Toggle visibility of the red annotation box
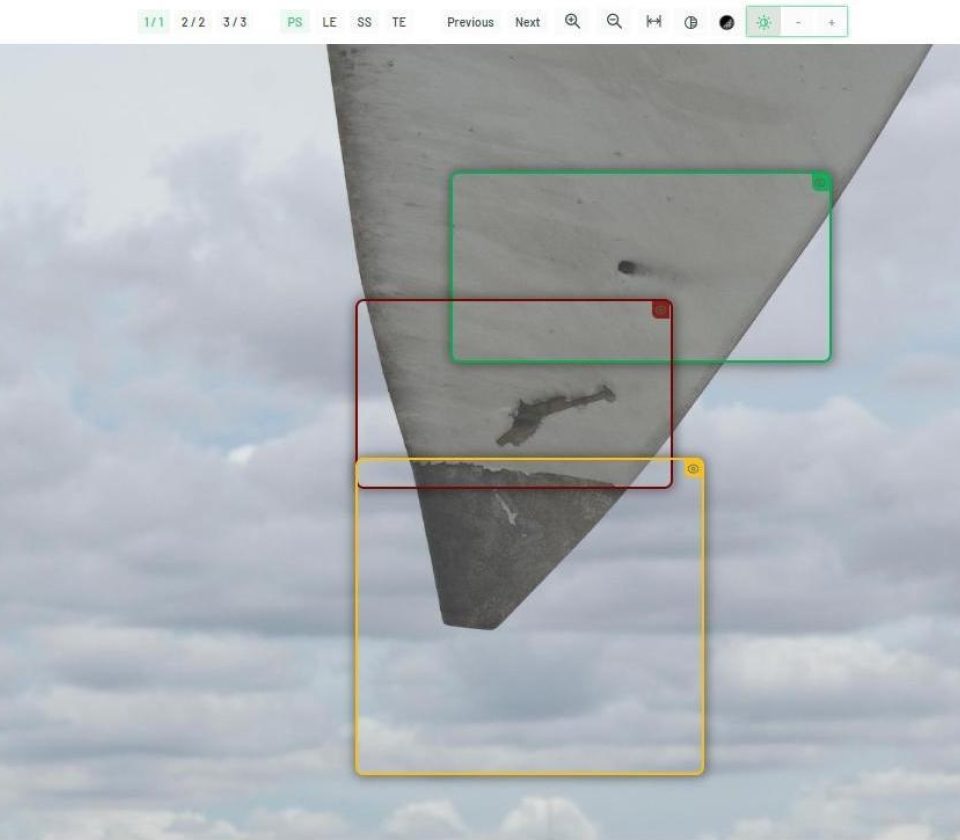The width and height of the screenshot is (960, 840). coord(661,310)
